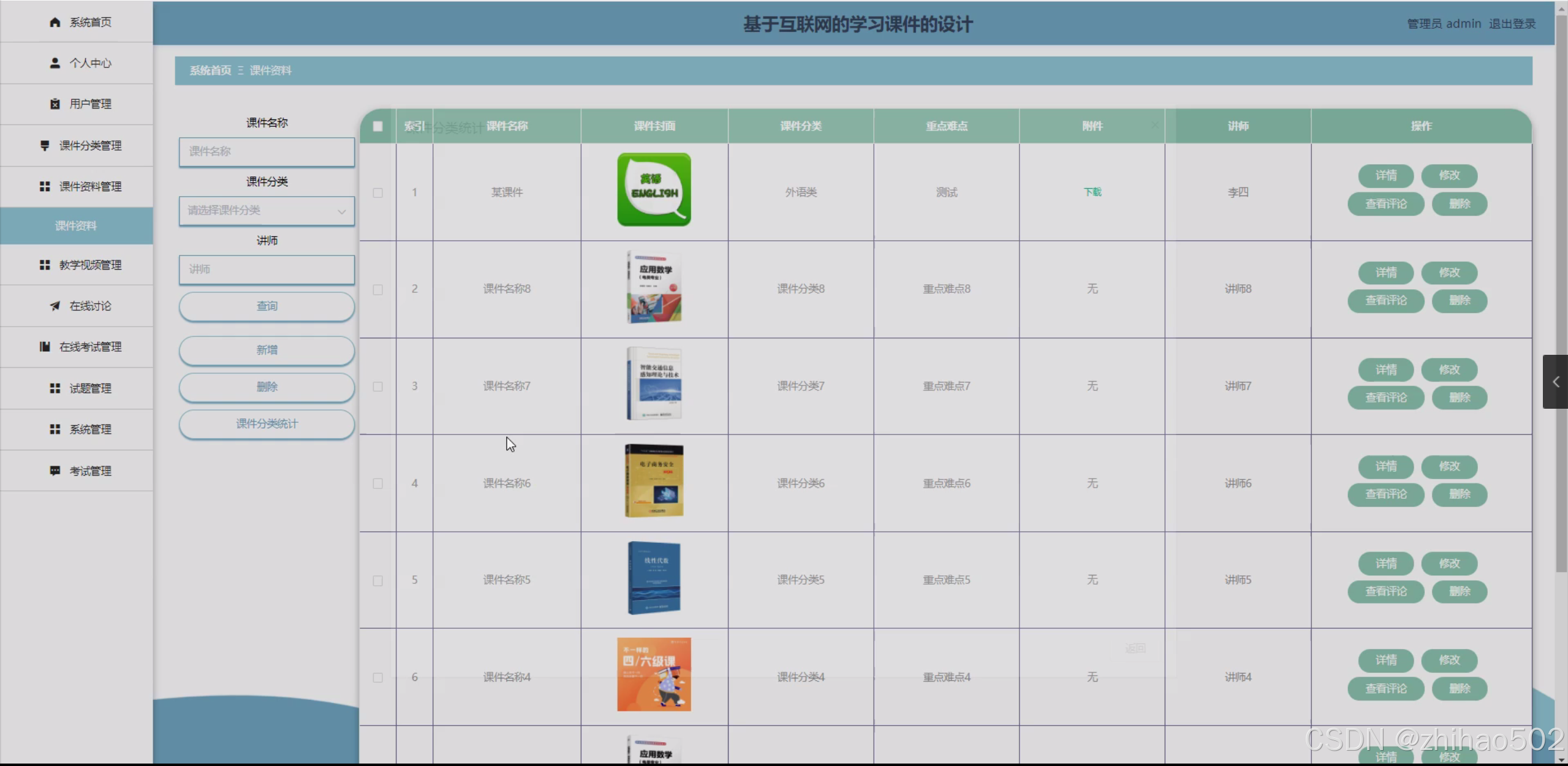Toggle the select-all checkbox in table header
1568x766 pixels.
tap(377, 126)
